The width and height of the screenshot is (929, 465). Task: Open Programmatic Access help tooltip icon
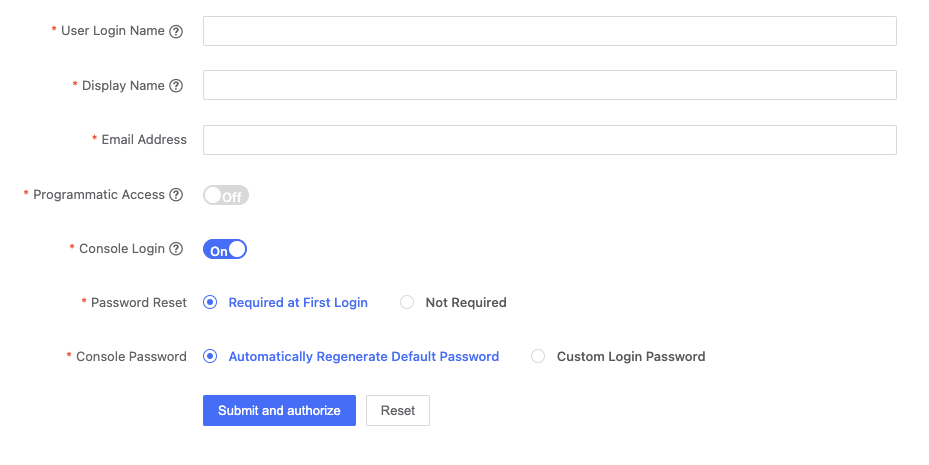click(176, 195)
